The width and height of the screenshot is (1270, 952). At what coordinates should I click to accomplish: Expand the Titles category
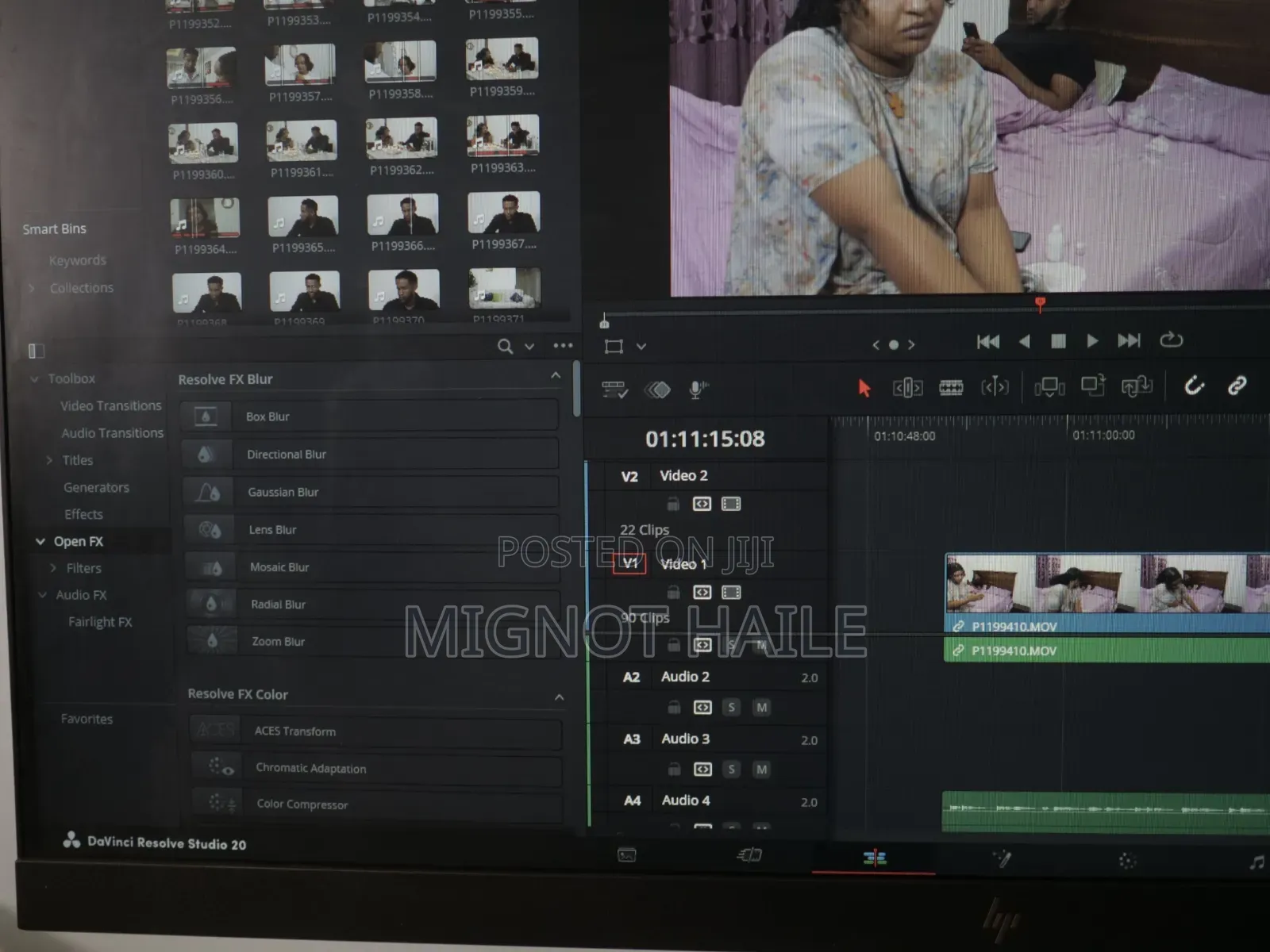[49, 460]
